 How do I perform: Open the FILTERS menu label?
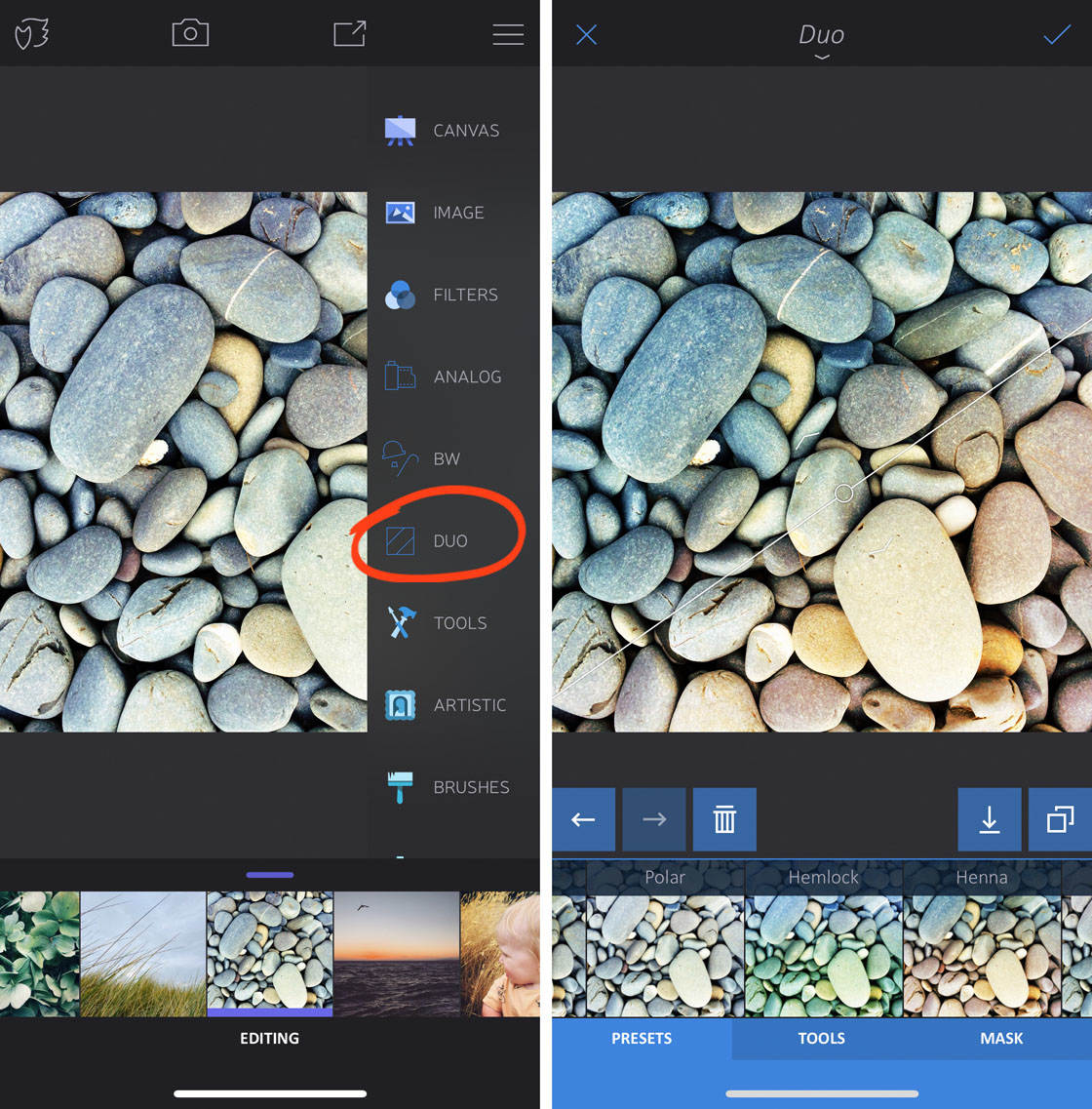tap(466, 295)
